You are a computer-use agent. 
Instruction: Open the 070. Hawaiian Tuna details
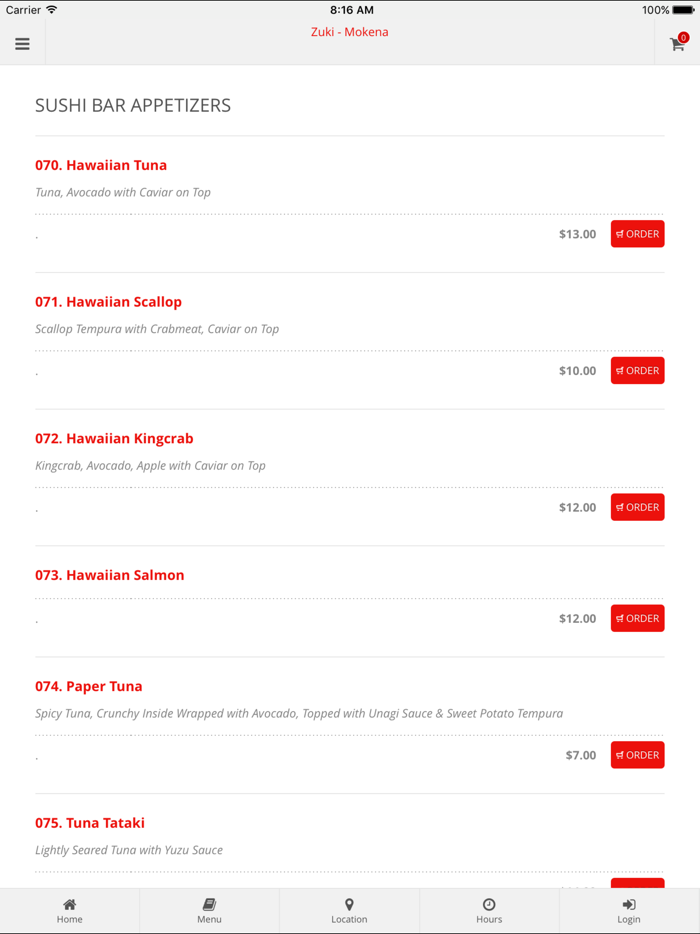pyautogui.click(x=101, y=164)
